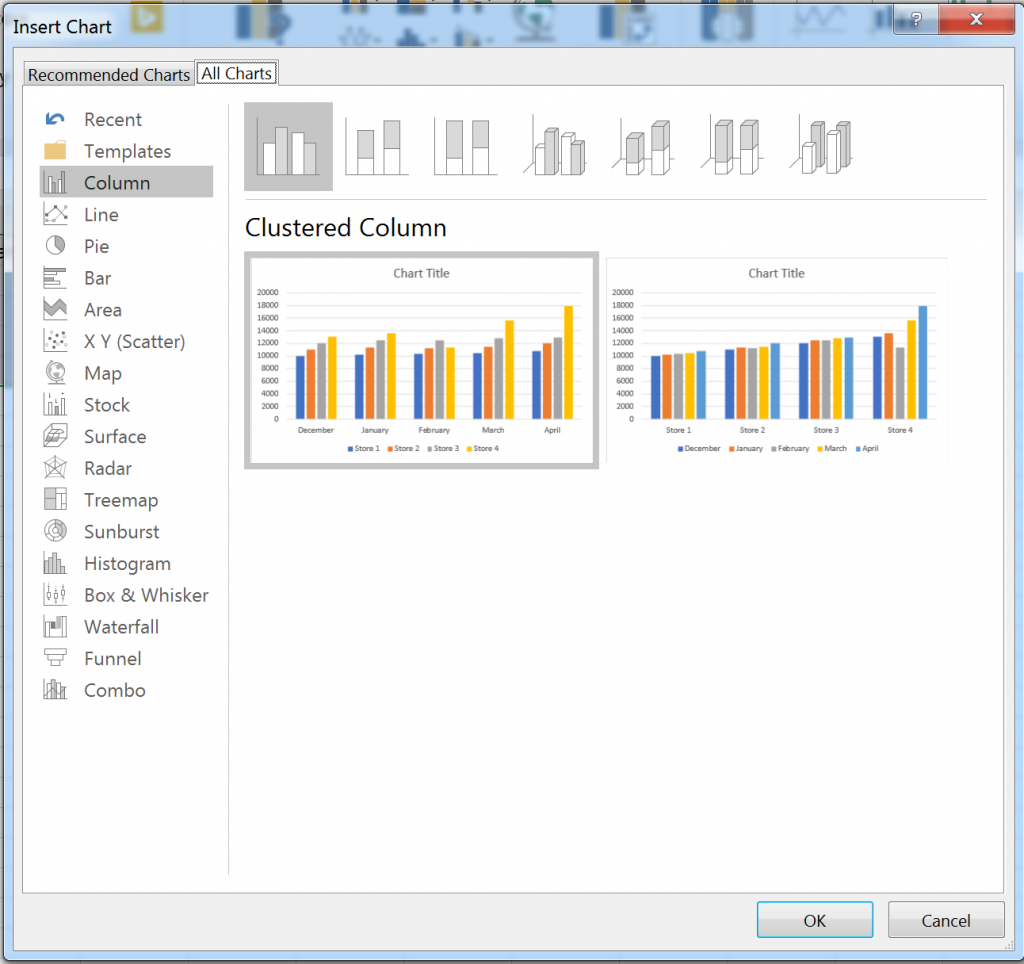This screenshot has height=964, width=1024.
Task: Click the Surface chart icon
Action: click(55, 436)
